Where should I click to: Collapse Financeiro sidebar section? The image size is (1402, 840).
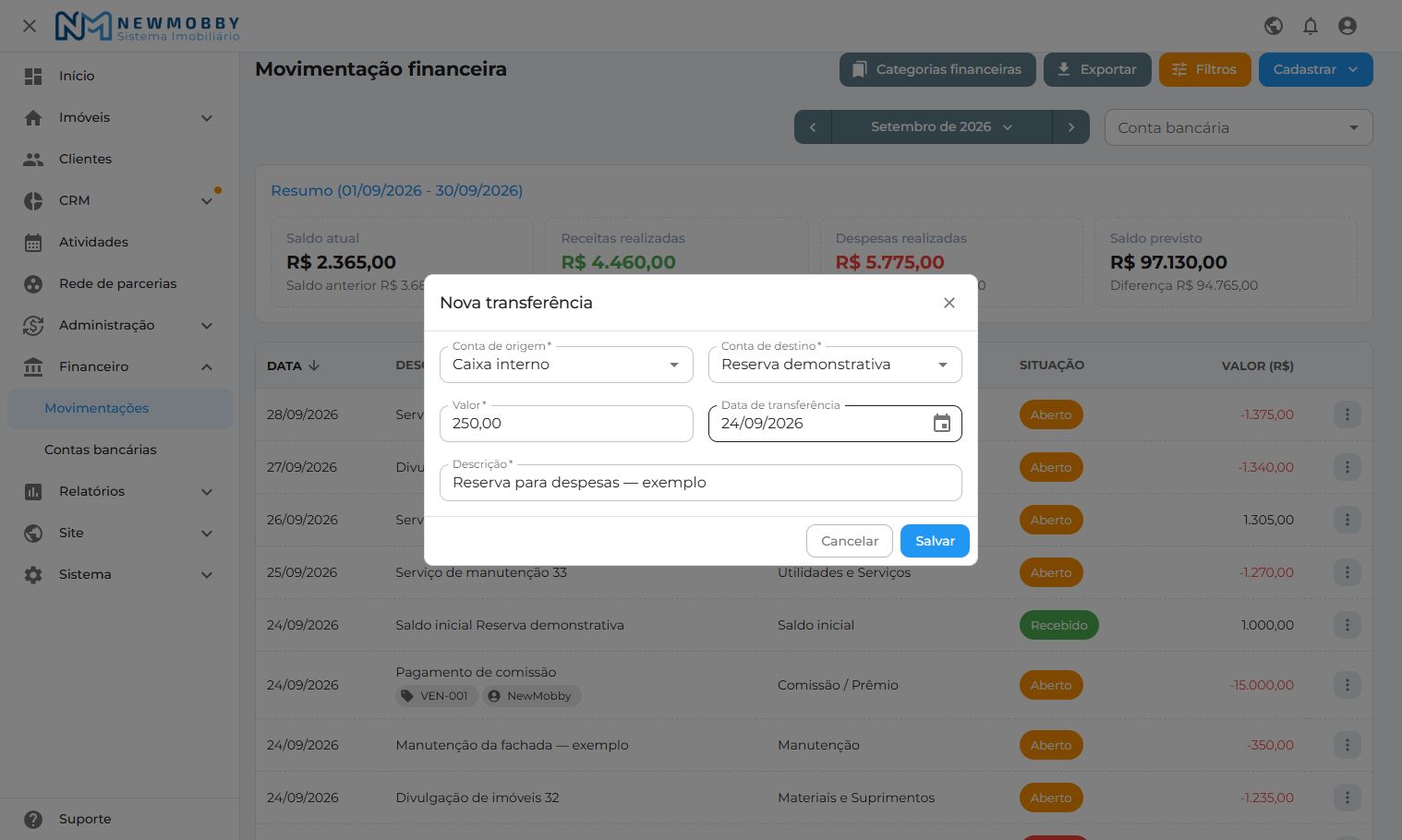pos(120,366)
